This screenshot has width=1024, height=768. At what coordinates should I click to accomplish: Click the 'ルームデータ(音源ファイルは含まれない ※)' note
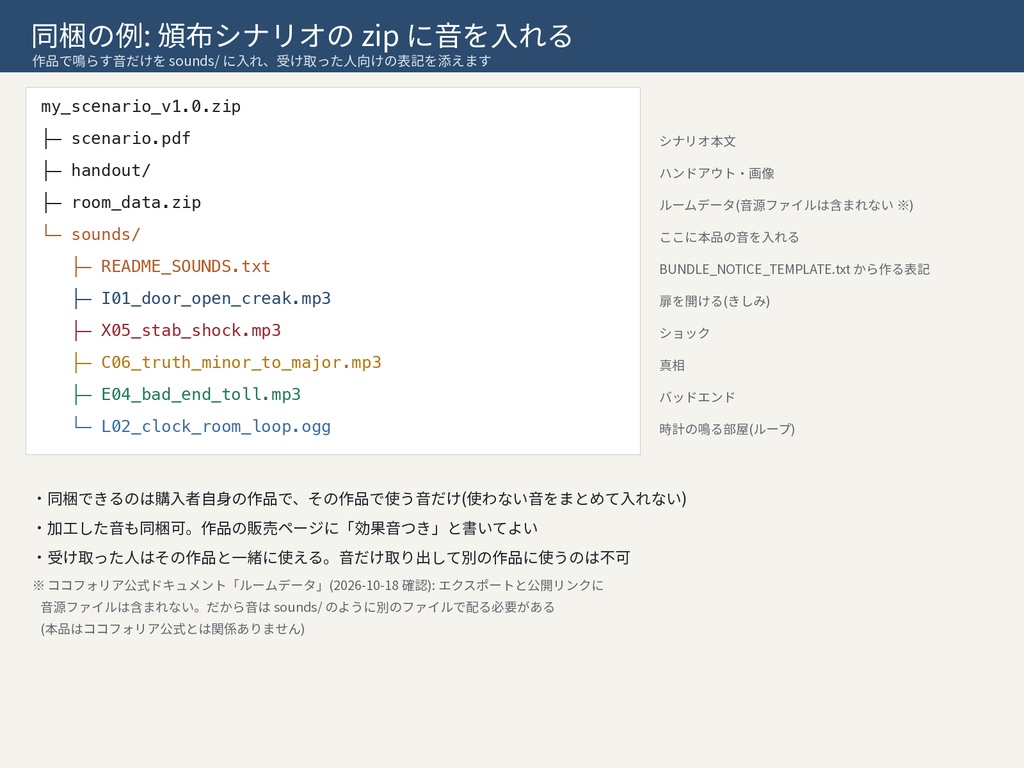(x=786, y=205)
